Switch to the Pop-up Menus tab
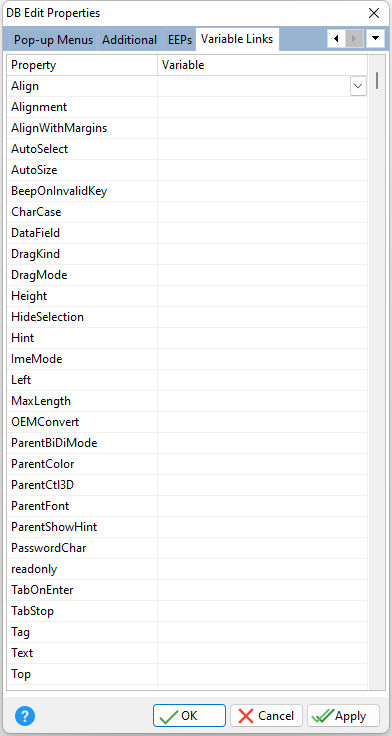Viewport: 392px width, 736px height. point(53,40)
